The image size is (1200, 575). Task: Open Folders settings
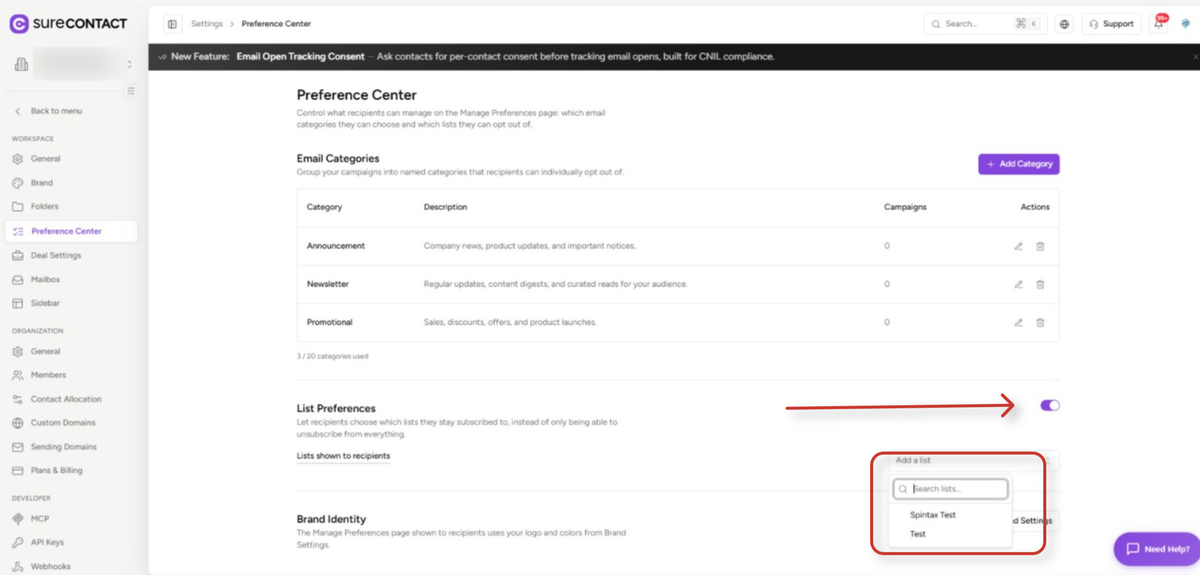coord(45,207)
